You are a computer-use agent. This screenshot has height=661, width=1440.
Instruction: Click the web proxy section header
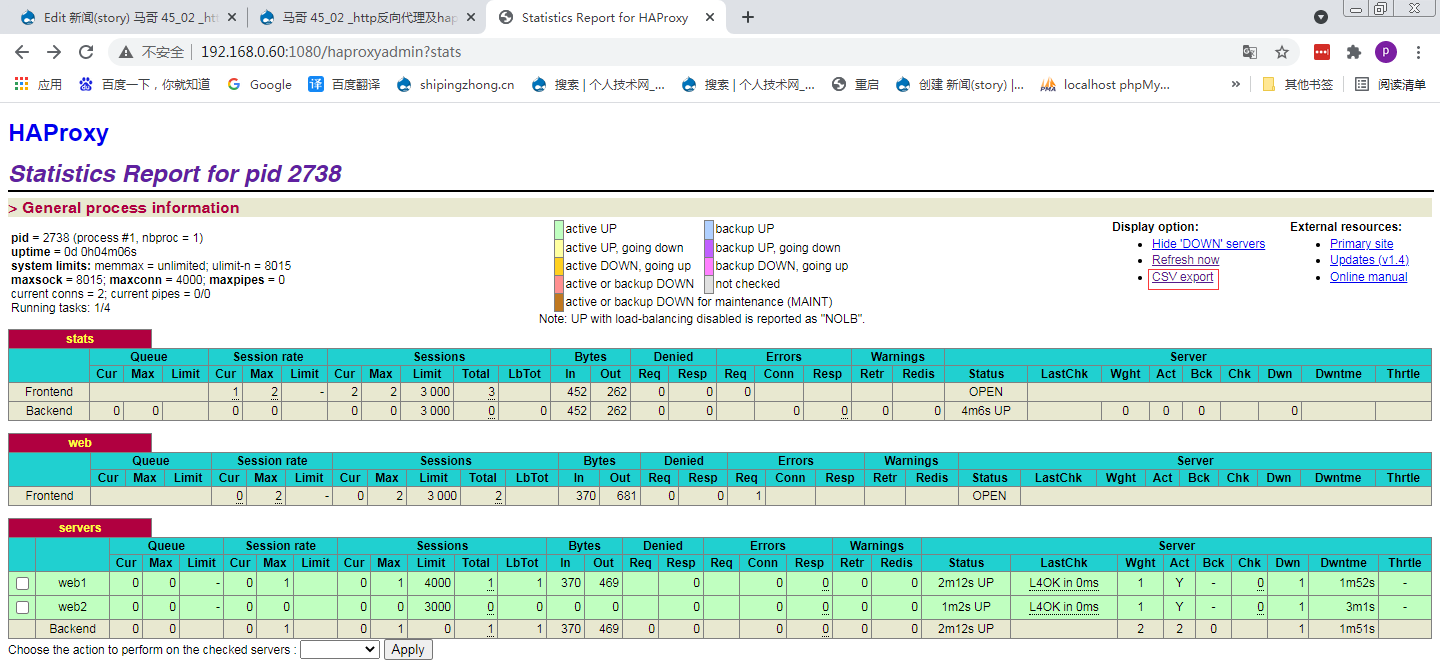(80, 443)
